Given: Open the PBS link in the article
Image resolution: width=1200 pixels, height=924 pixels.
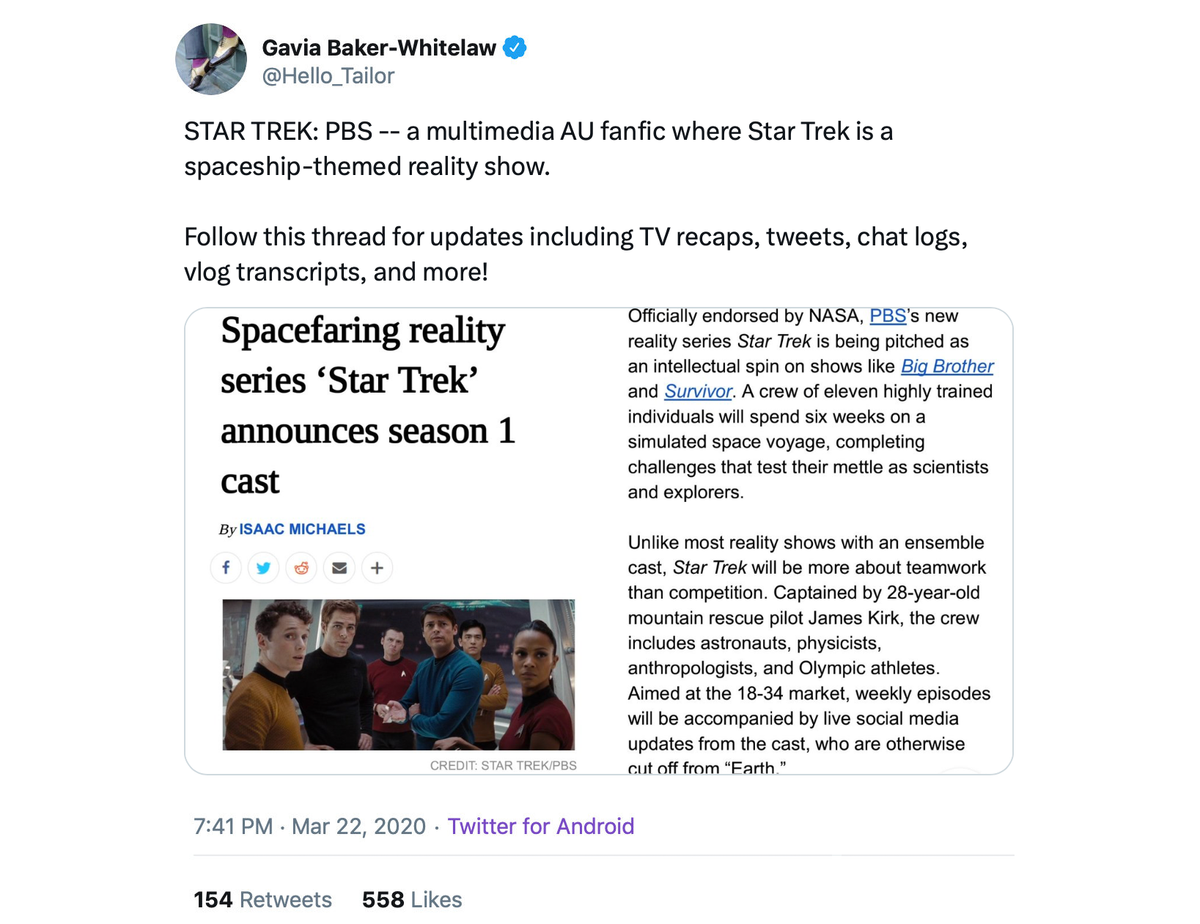Looking at the screenshot, I should pyautogui.click(x=887, y=315).
